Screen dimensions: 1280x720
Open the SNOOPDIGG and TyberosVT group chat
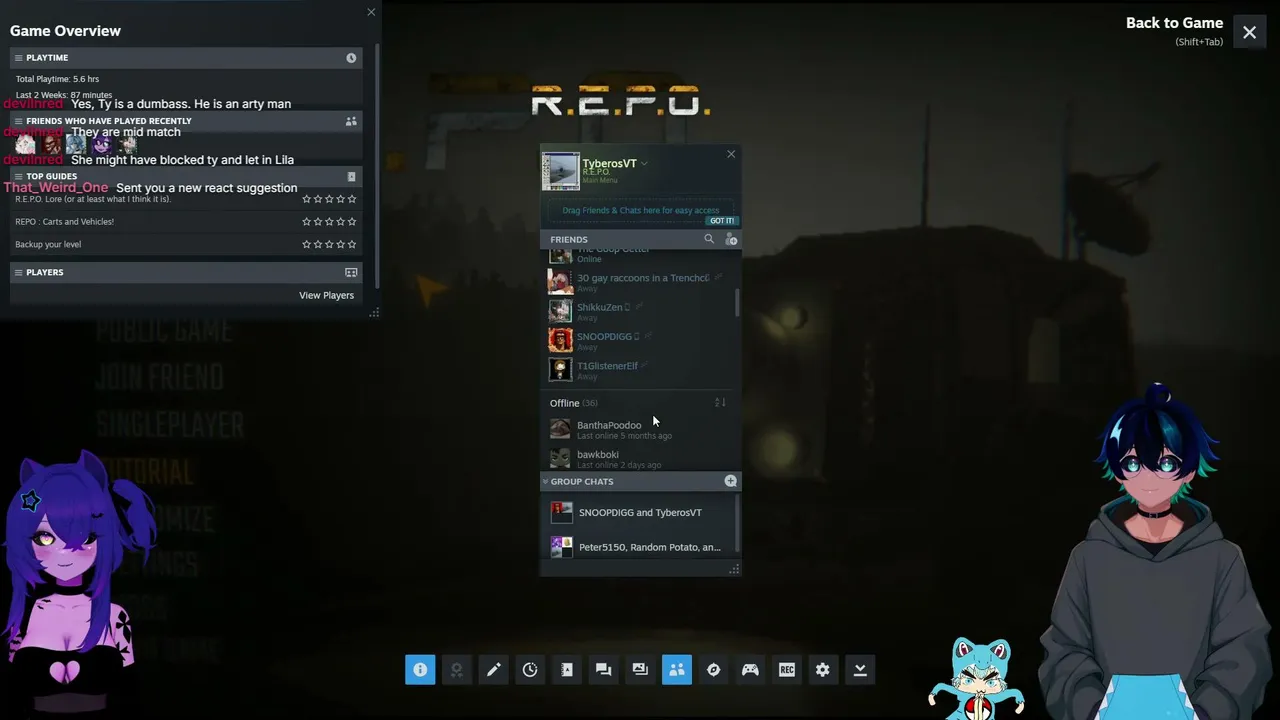tap(640, 513)
